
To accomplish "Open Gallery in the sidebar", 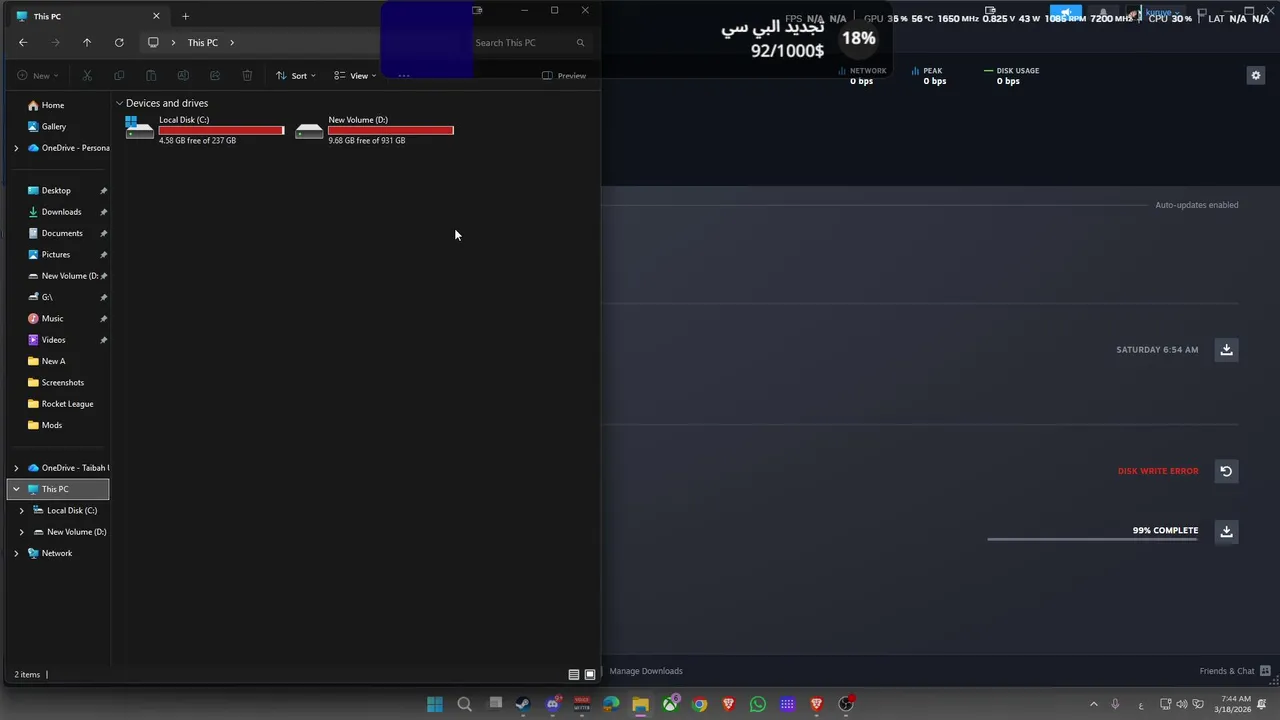I will (47, 127).
